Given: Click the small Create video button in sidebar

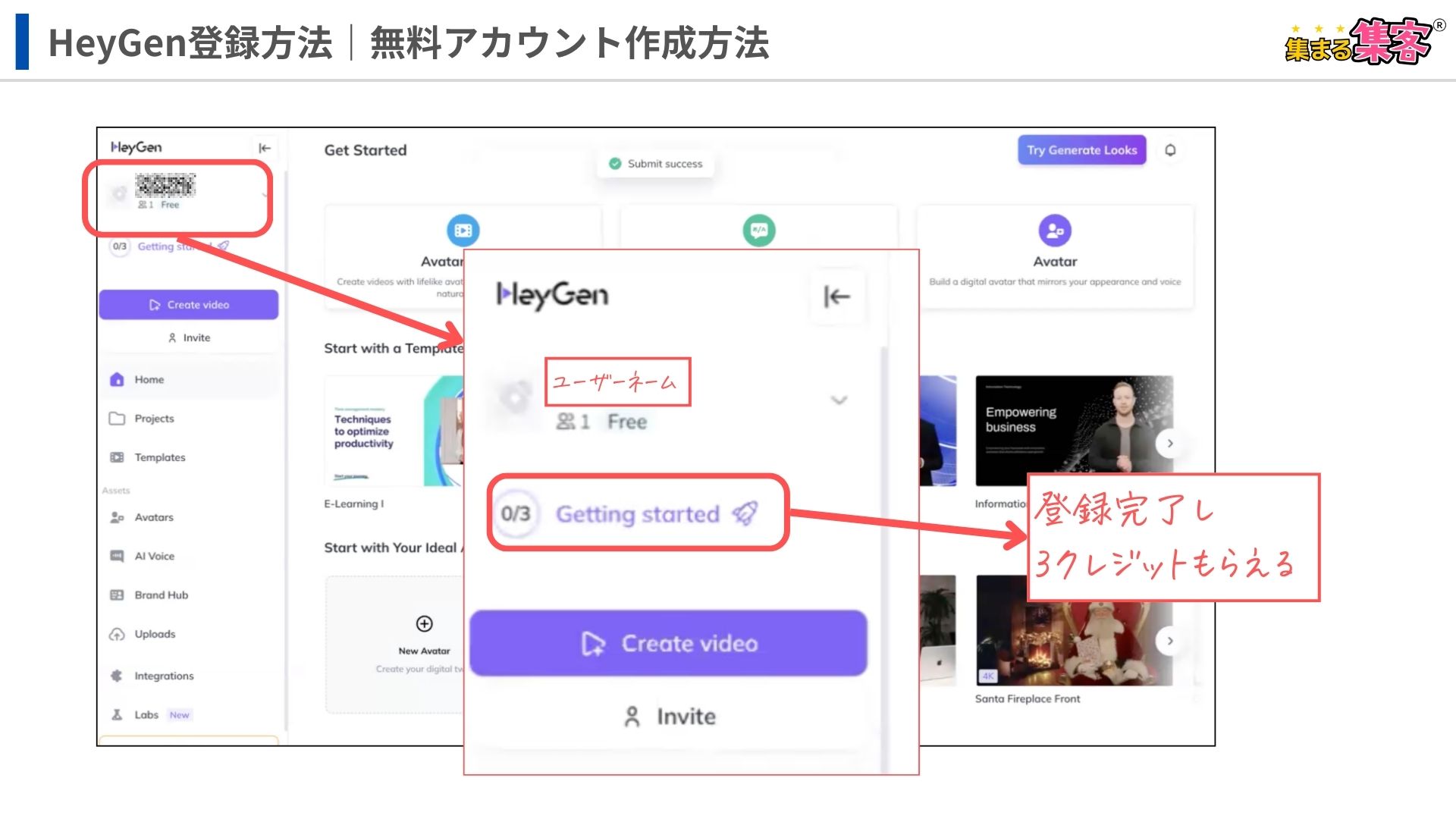Looking at the screenshot, I should (x=189, y=305).
